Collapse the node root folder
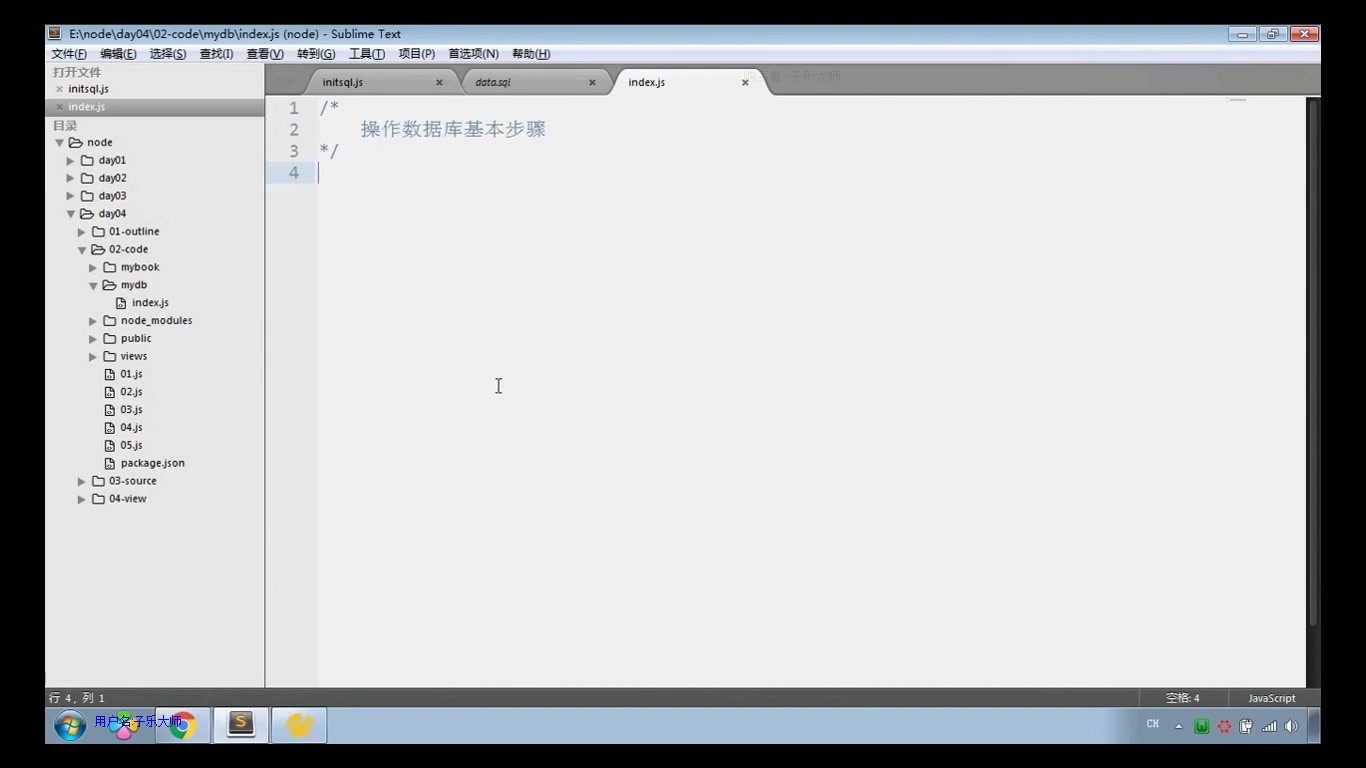1366x768 pixels. (x=59, y=143)
